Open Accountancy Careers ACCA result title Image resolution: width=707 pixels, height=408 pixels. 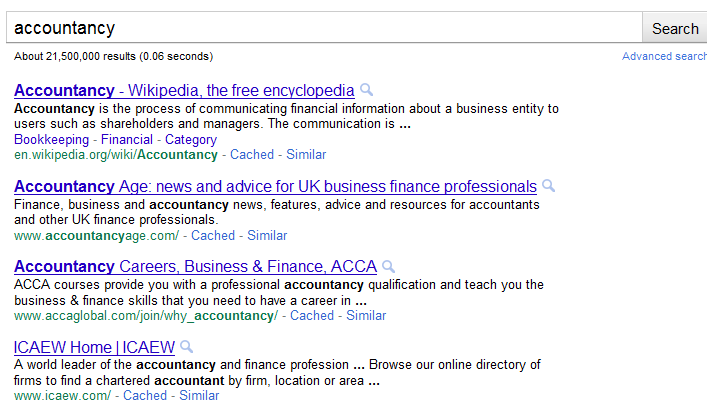[195, 266]
